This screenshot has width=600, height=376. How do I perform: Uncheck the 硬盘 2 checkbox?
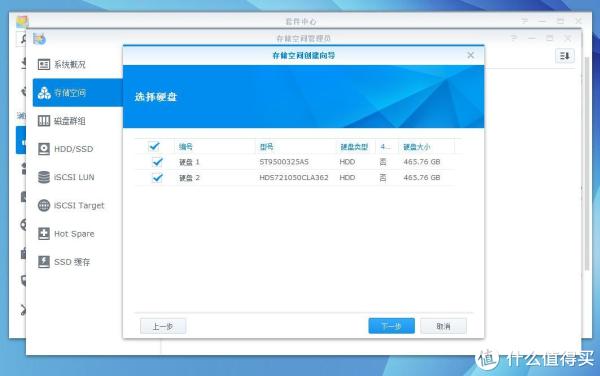click(x=157, y=177)
